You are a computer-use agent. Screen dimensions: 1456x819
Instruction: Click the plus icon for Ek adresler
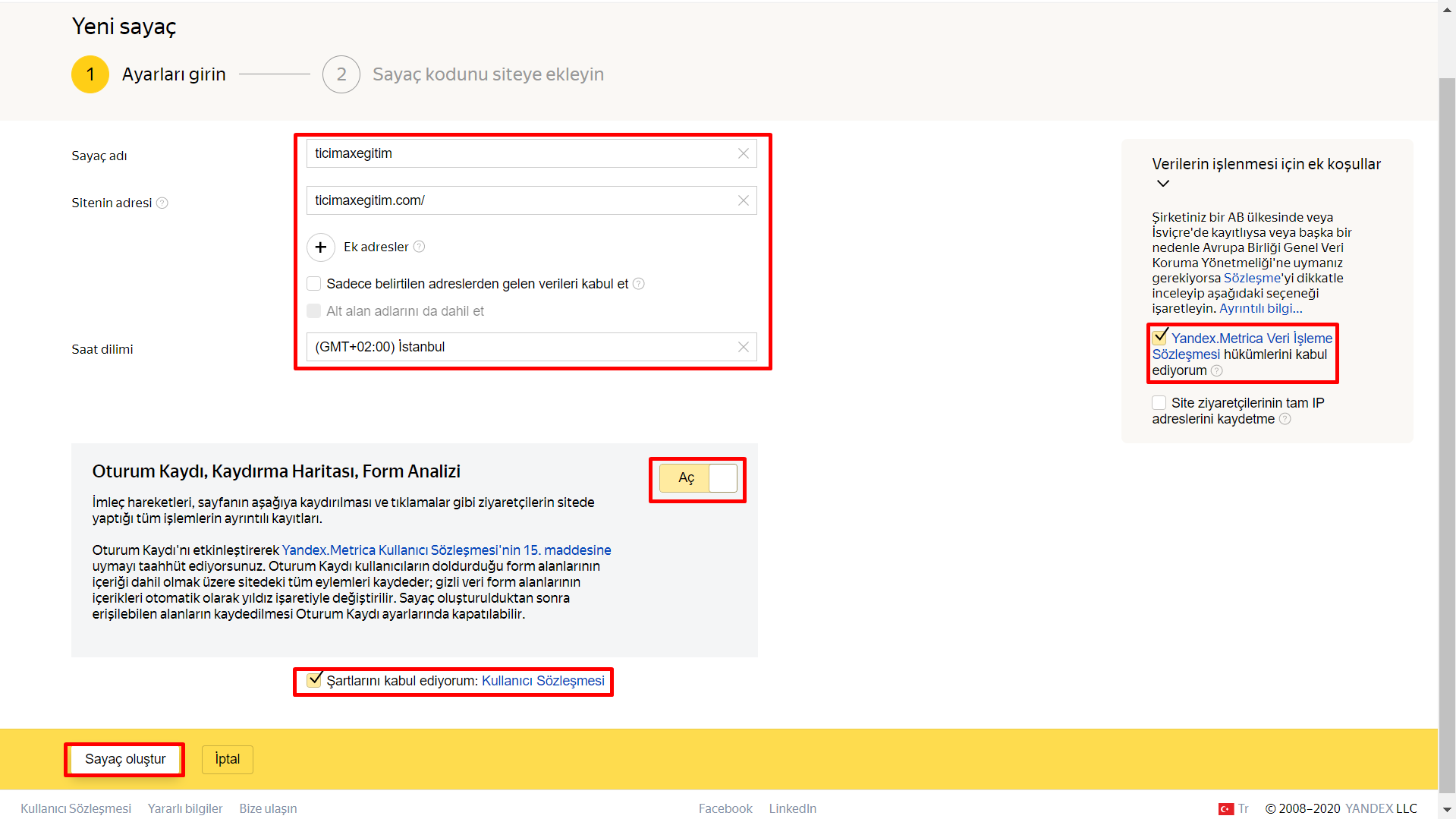pos(321,247)
